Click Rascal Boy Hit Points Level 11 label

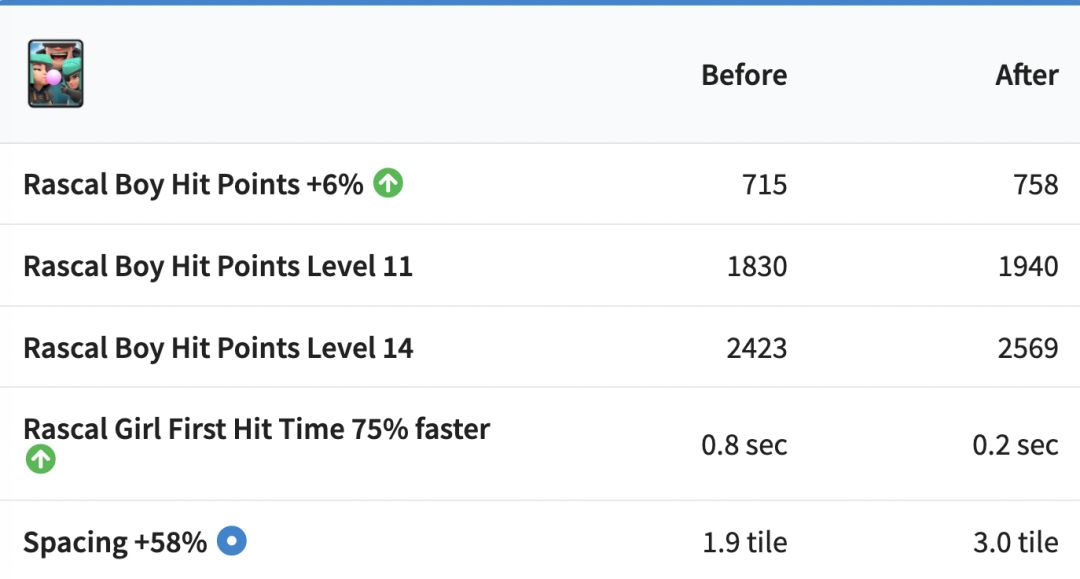coord(218,266)
